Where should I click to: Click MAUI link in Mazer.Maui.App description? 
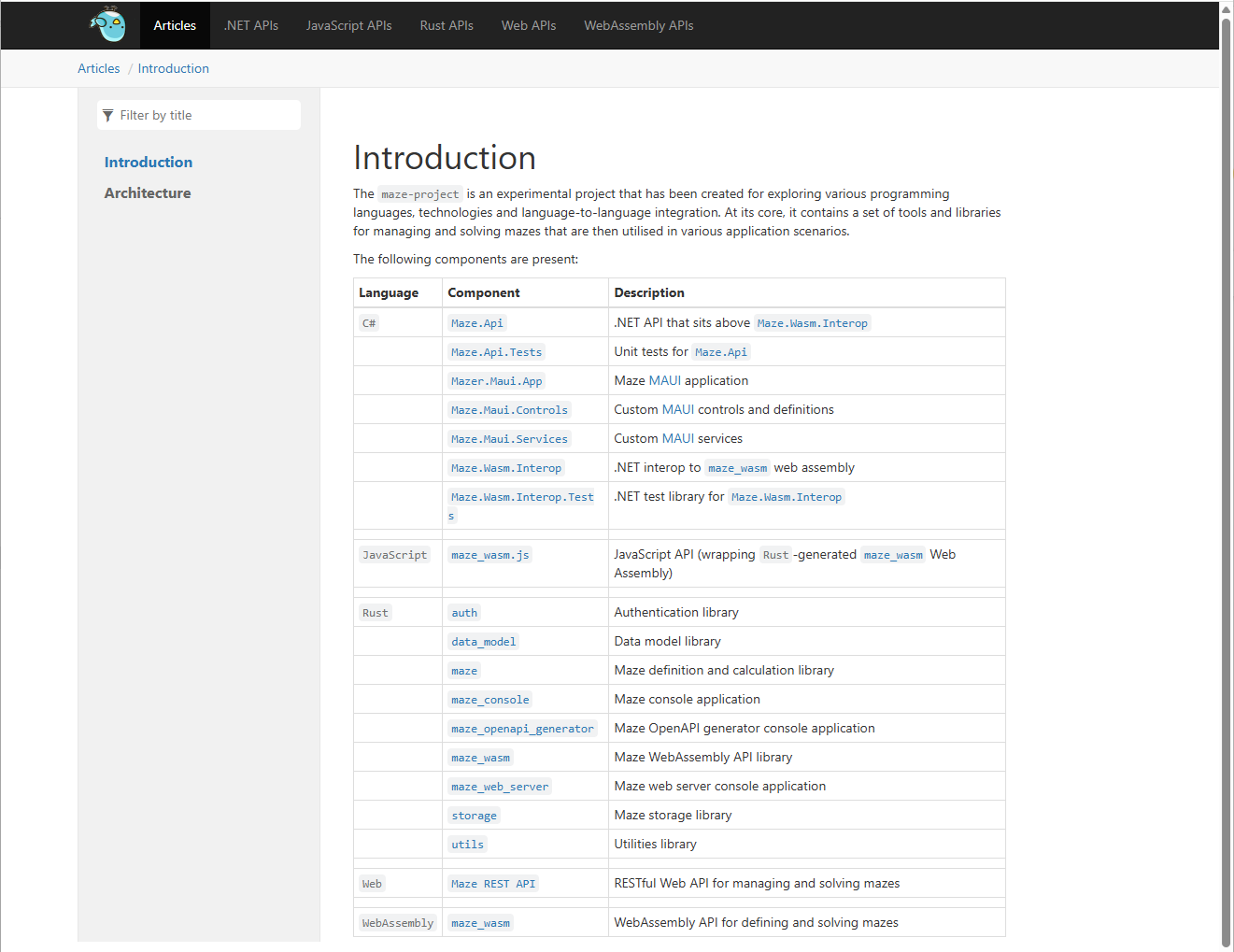tap(664, 381)
